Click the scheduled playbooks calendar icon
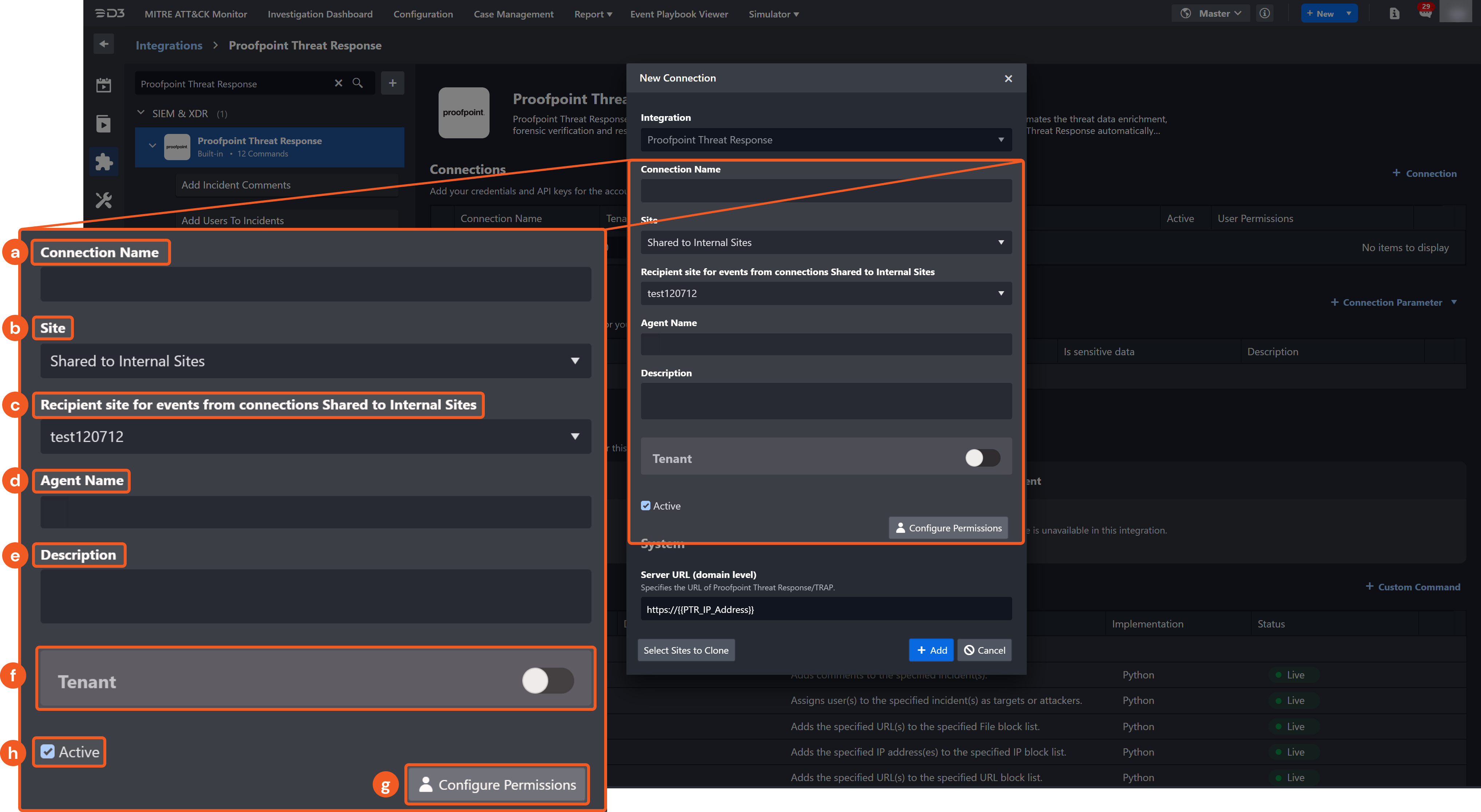This screenshot has height=812, width=1481. tap(104, 85)
